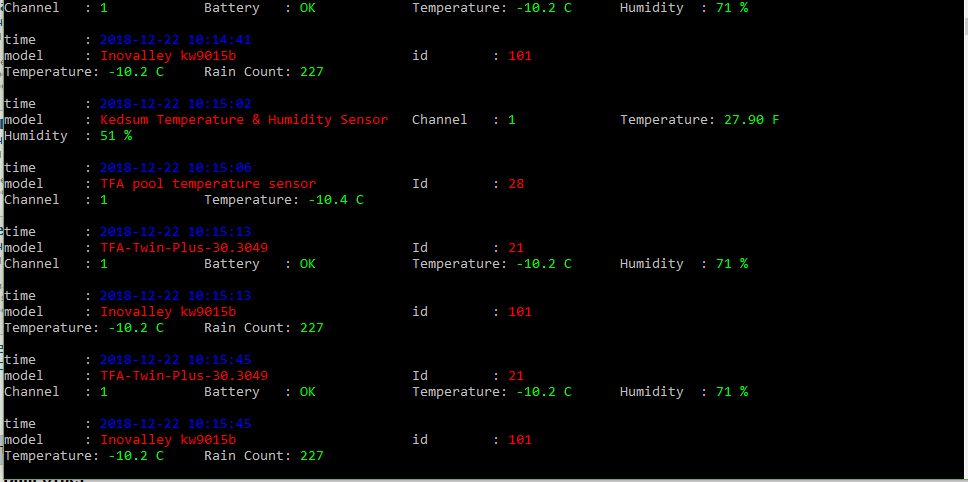
Task: Click the timestamp 2018-12-22 10:15:06
Action: point(175,168)
